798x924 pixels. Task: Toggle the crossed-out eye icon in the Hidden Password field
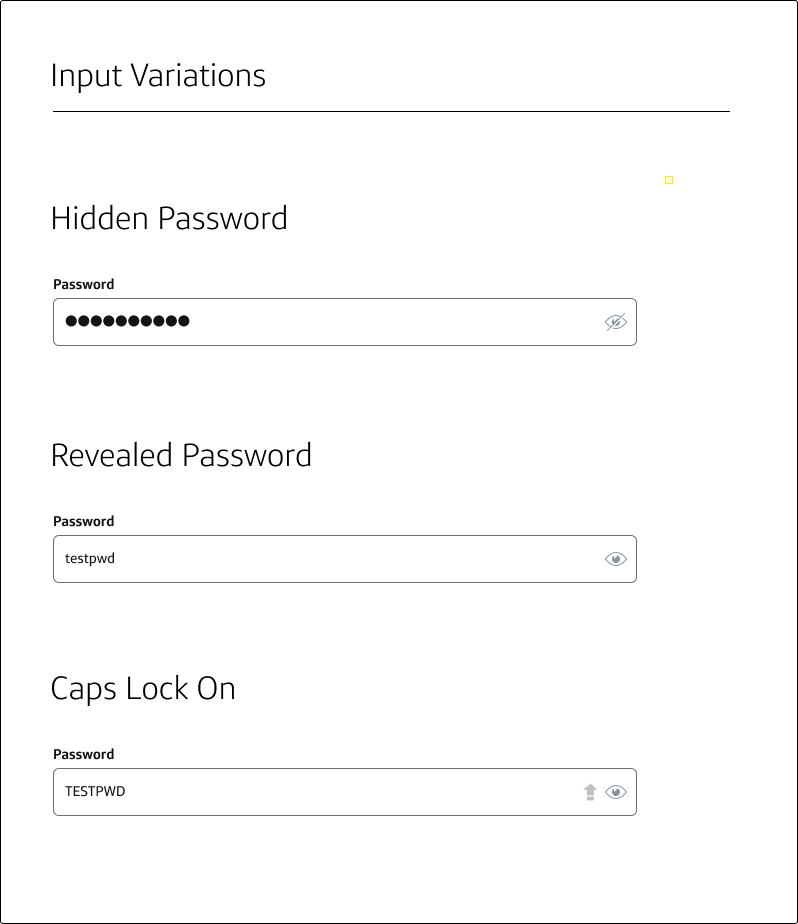pyautogui.click(x=615, y=322)
